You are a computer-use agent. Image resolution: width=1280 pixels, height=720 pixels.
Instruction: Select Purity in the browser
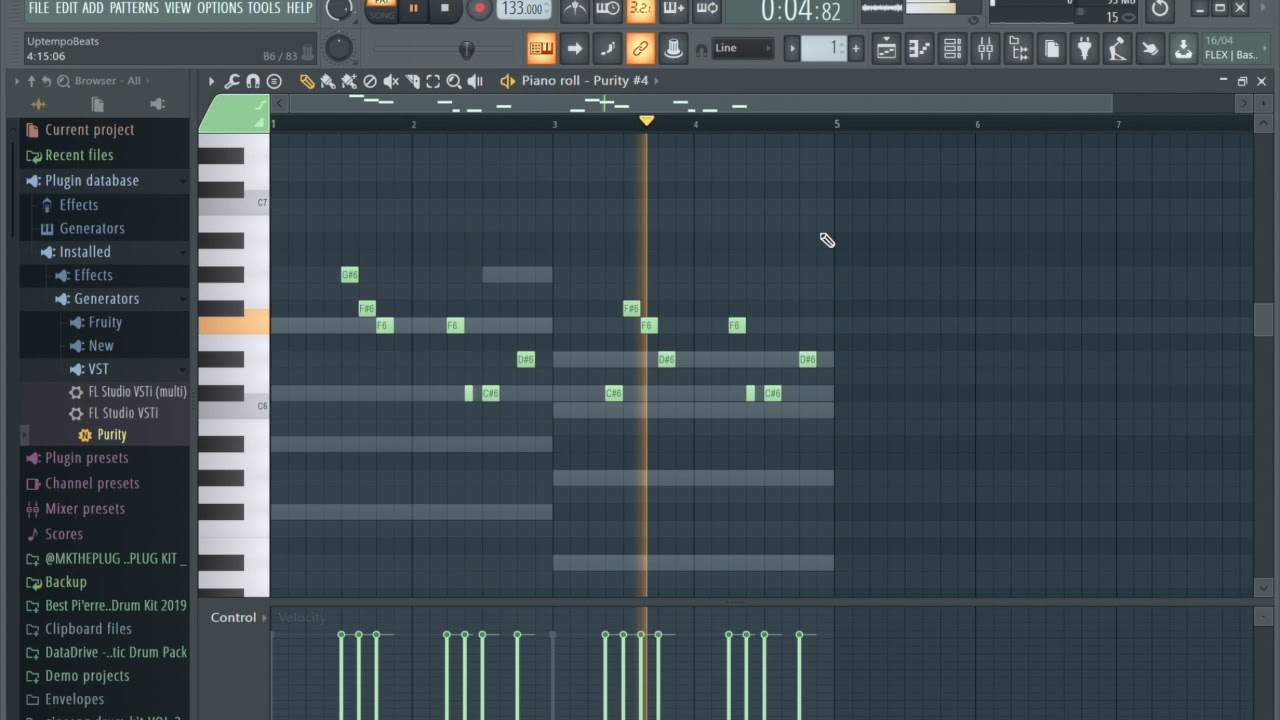pyautogui.click(x=112, y=435)
